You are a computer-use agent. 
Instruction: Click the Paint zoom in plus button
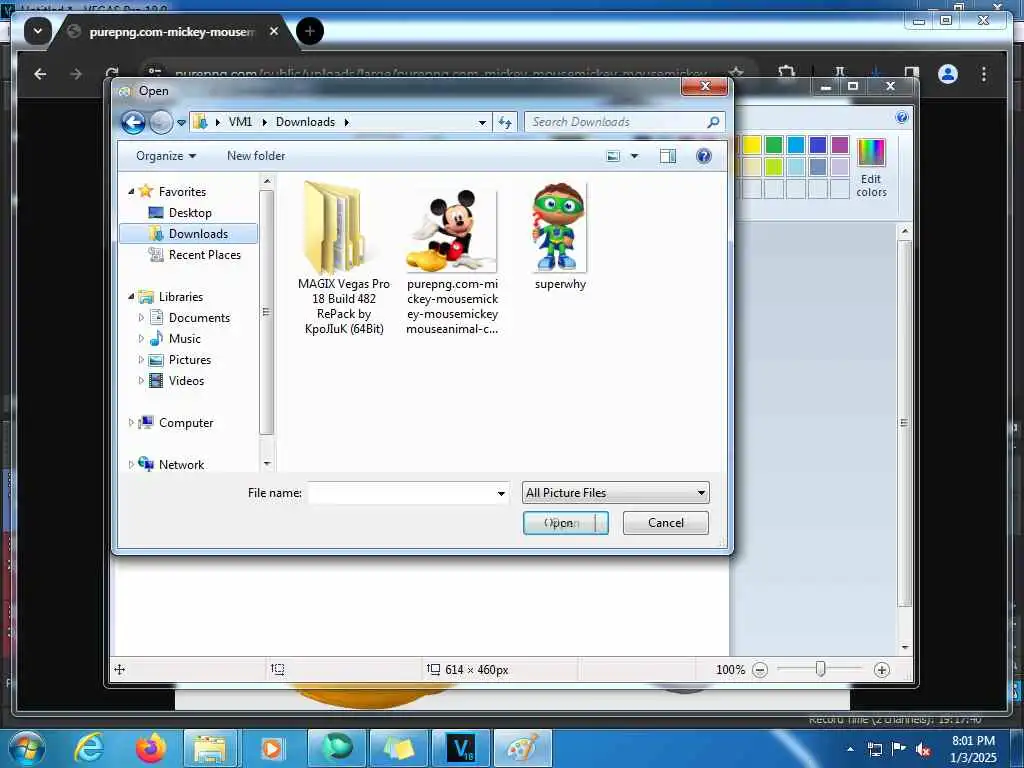[x=882, y=670]
